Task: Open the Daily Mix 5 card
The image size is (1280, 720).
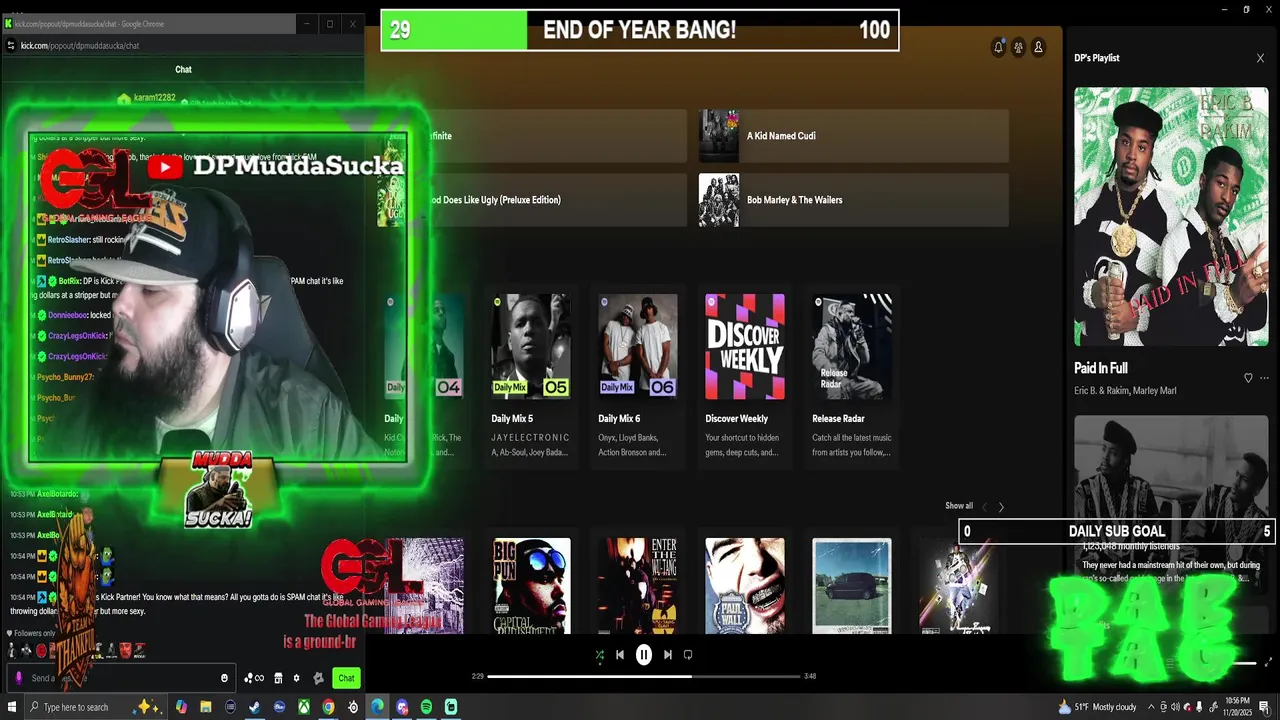Action: point(531,377)
